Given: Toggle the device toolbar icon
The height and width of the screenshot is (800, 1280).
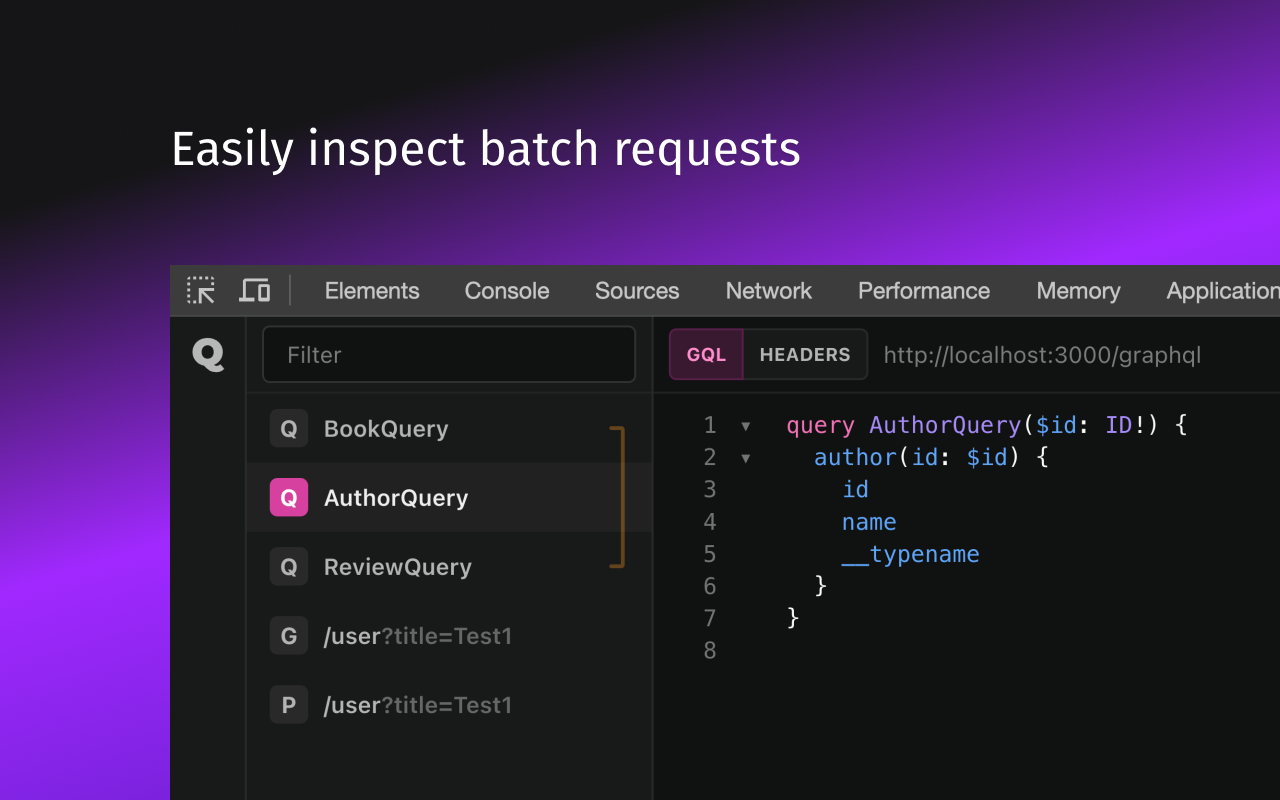Looking at the screenshot, I should coord(255,291).
